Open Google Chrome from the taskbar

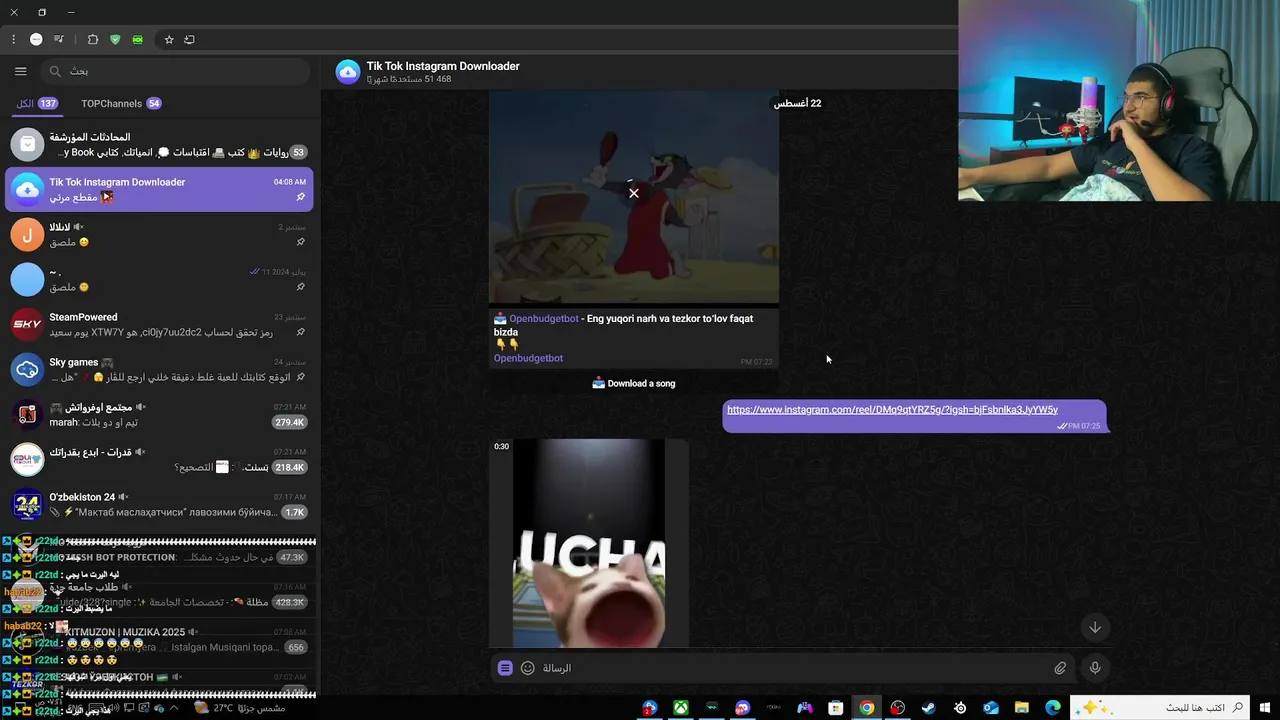tap(867, 708)
